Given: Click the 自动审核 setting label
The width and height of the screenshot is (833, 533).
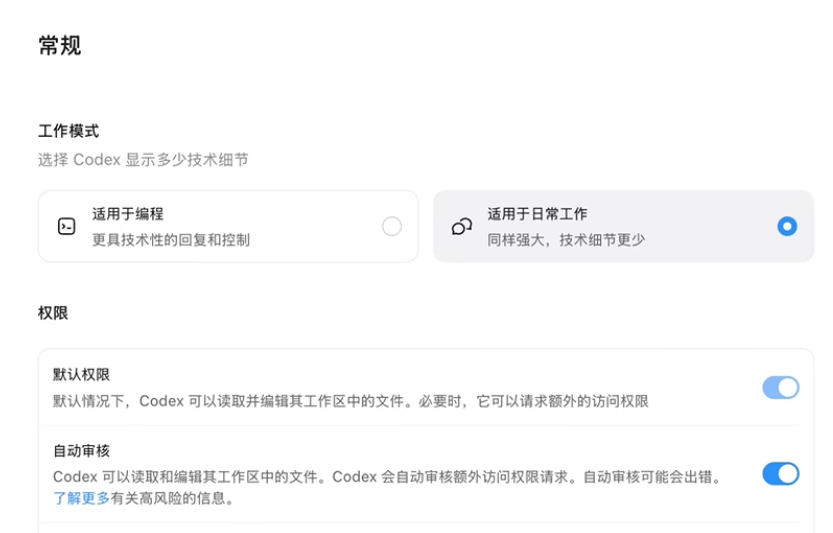Looking at the screenshot, I should pos(81,451).
